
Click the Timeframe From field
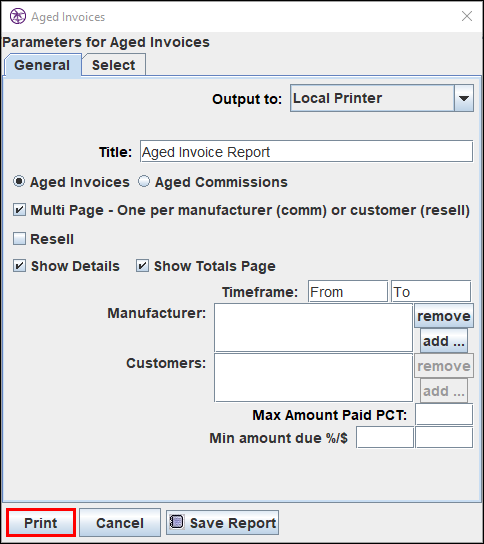point(348,291)
